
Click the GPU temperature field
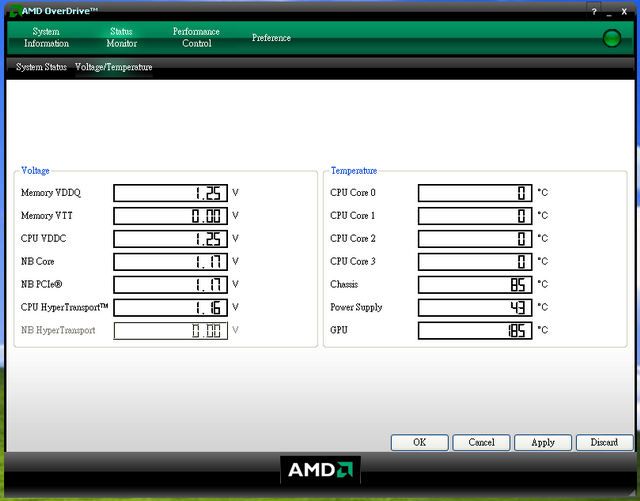pyautogui.click(x=475, y=331)
